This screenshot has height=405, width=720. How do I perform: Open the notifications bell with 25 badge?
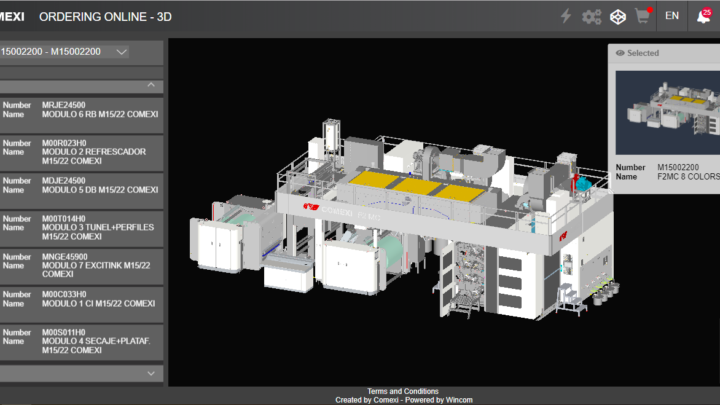704,16
